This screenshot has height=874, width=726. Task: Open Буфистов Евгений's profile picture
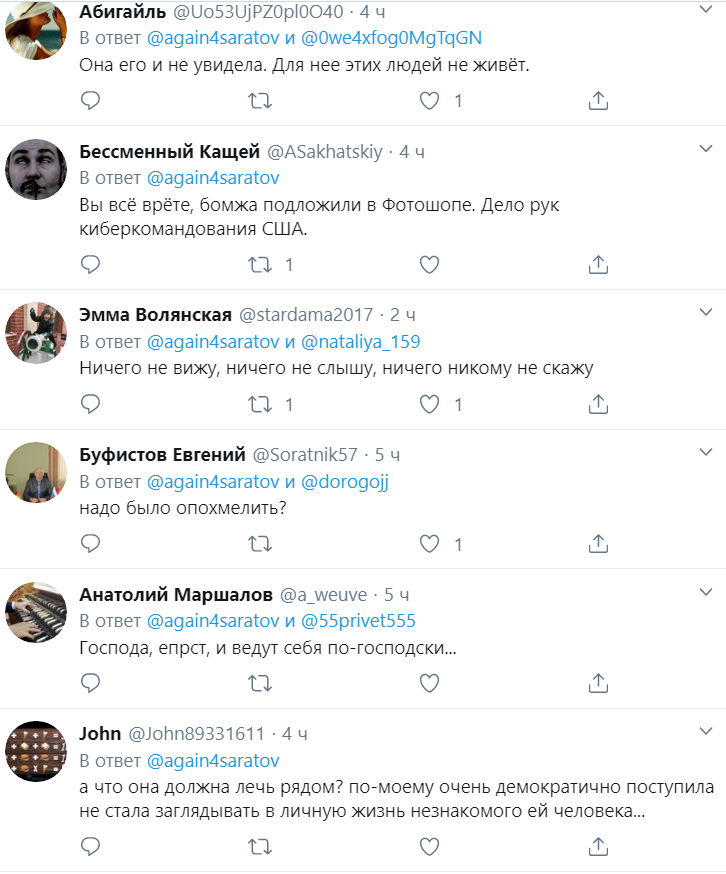[36, 472]
